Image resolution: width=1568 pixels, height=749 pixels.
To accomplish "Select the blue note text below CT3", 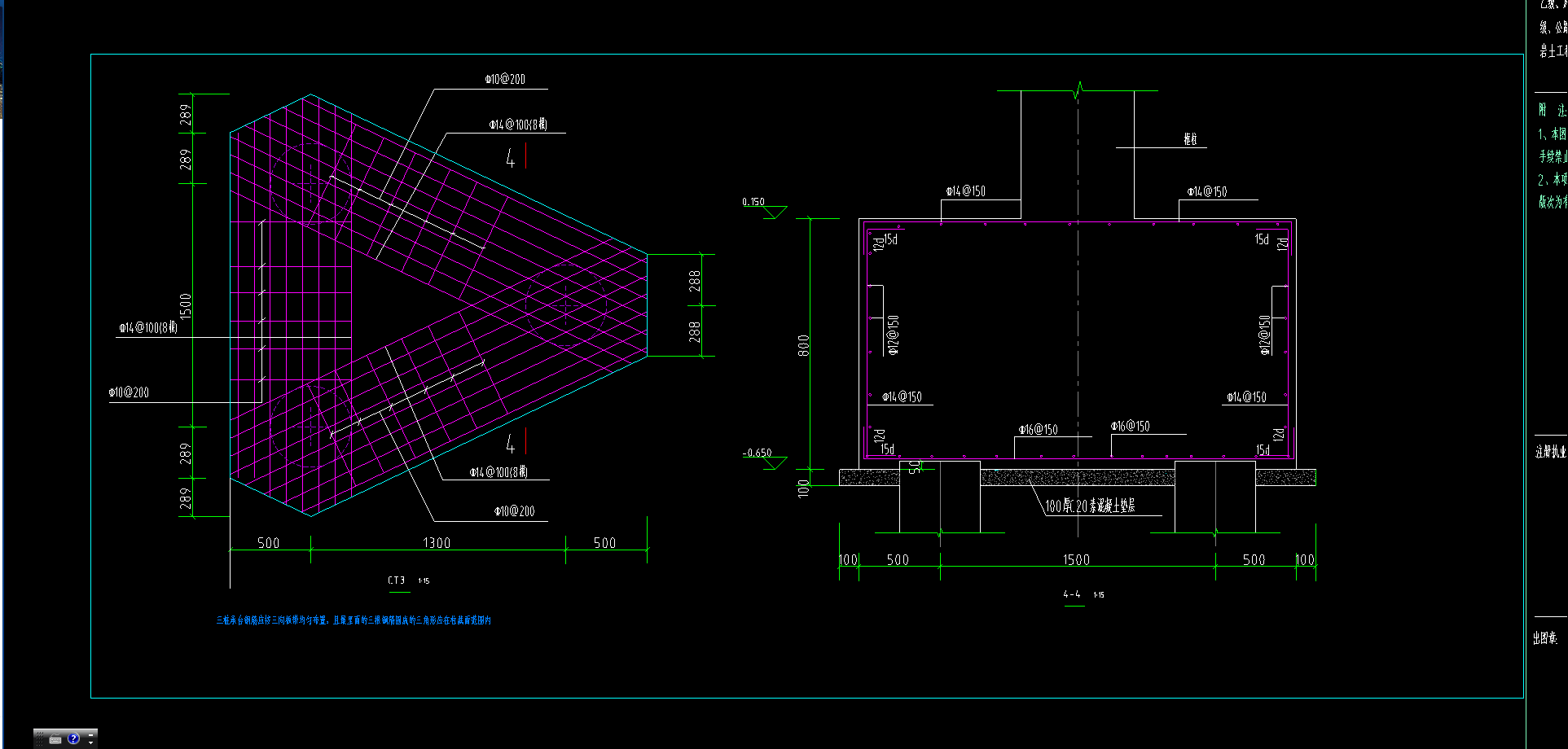I will pos(354,620).
